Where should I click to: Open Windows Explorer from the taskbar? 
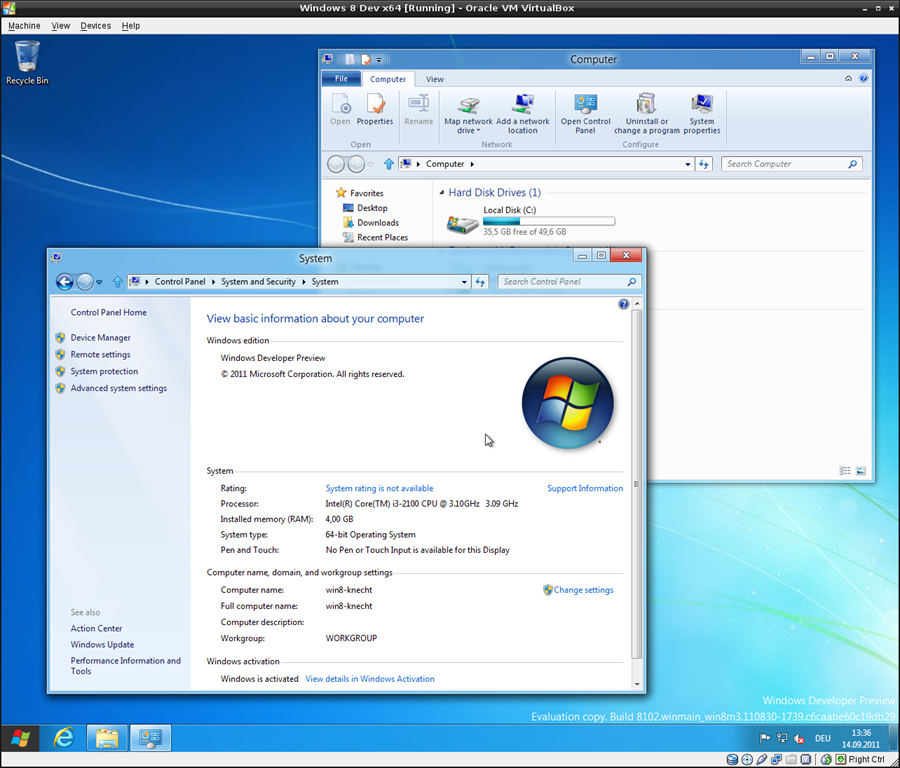(107, 738)
